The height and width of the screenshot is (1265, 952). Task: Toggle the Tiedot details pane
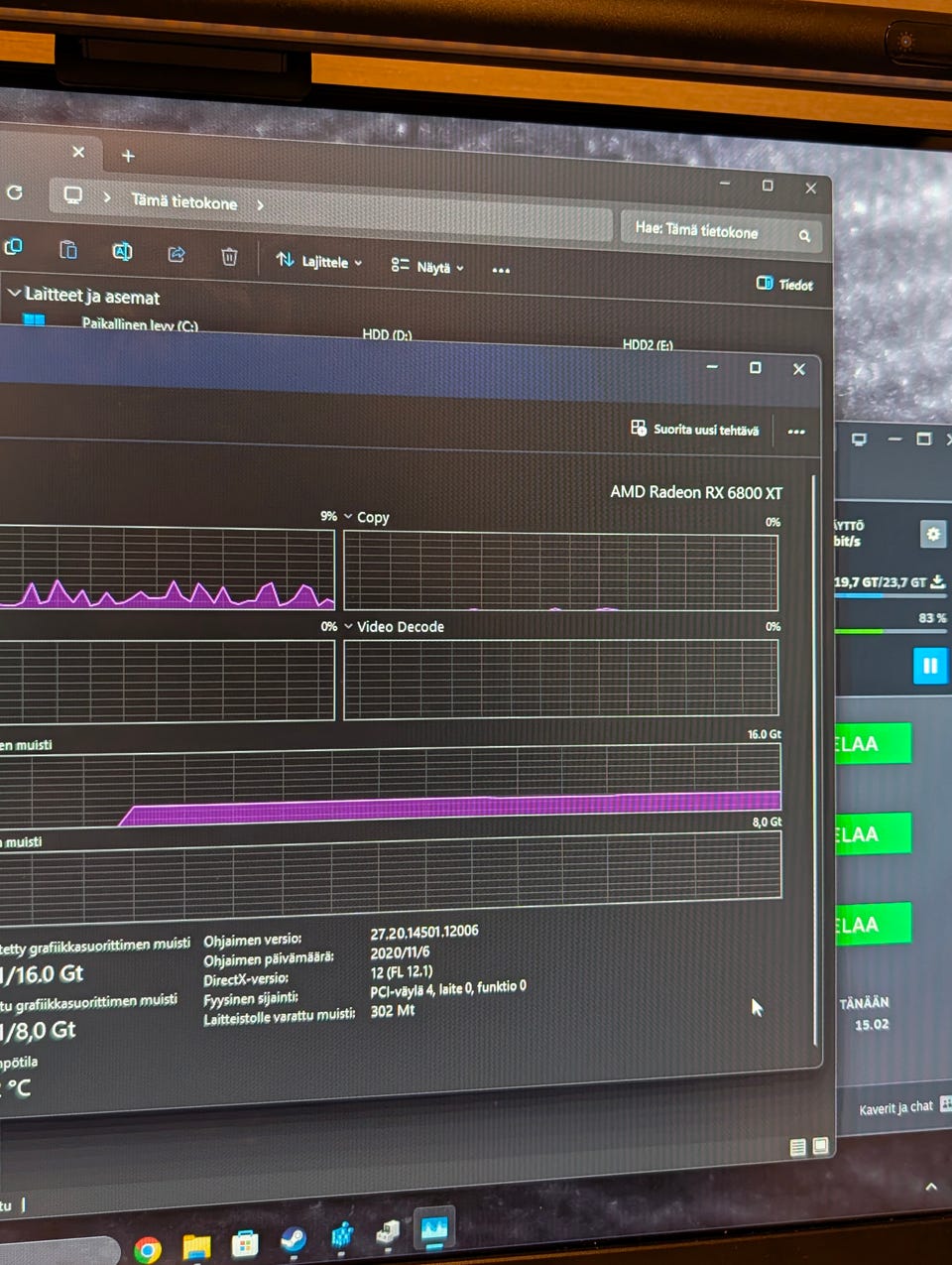click(784, 284)
